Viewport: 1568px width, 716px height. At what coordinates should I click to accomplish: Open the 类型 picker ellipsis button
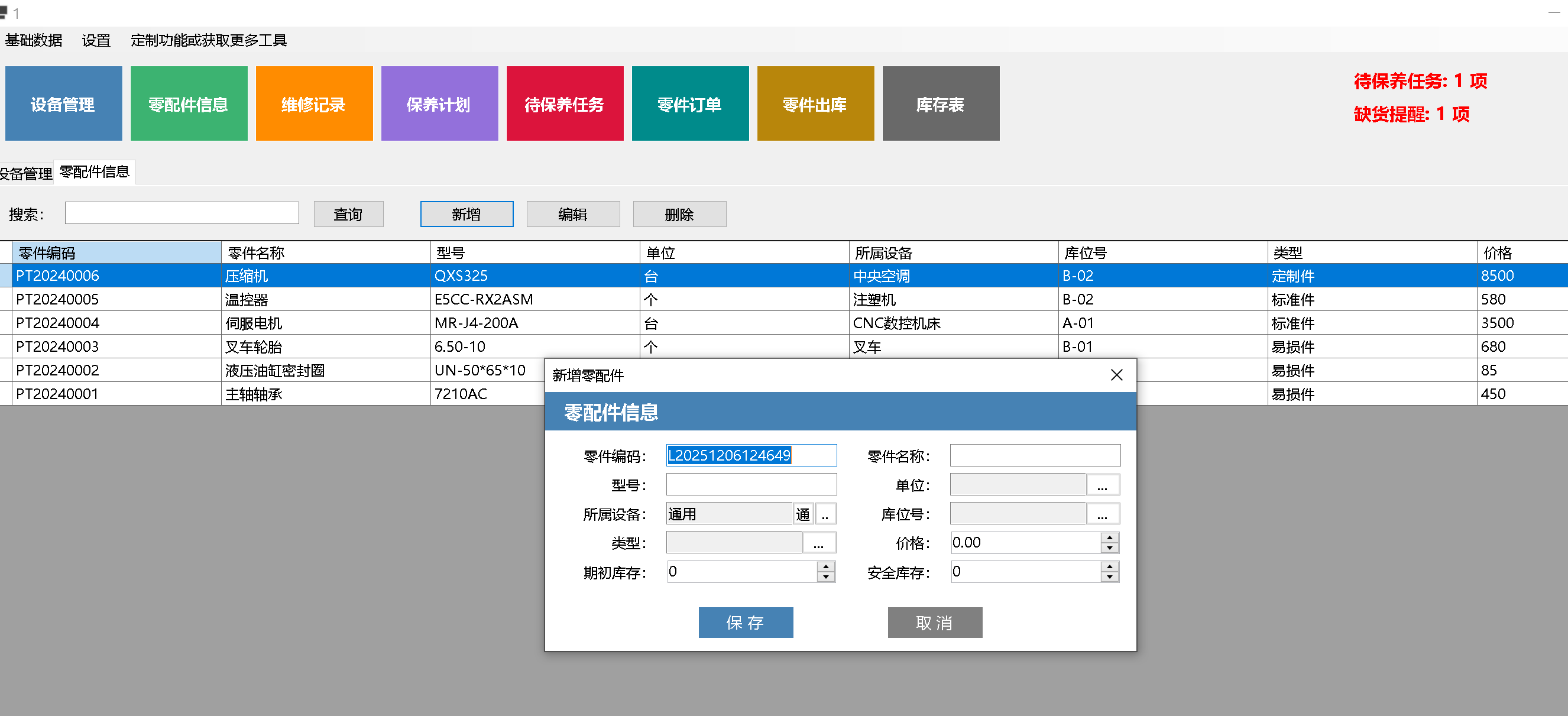[x=819, y=543]
